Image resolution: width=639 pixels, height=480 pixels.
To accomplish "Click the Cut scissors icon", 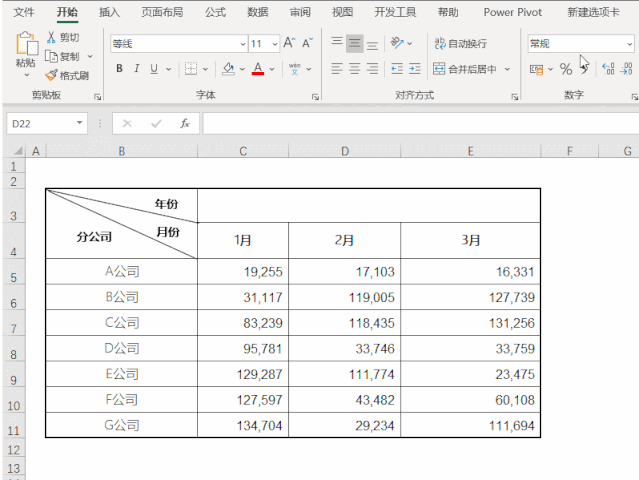I will (51, 37).
